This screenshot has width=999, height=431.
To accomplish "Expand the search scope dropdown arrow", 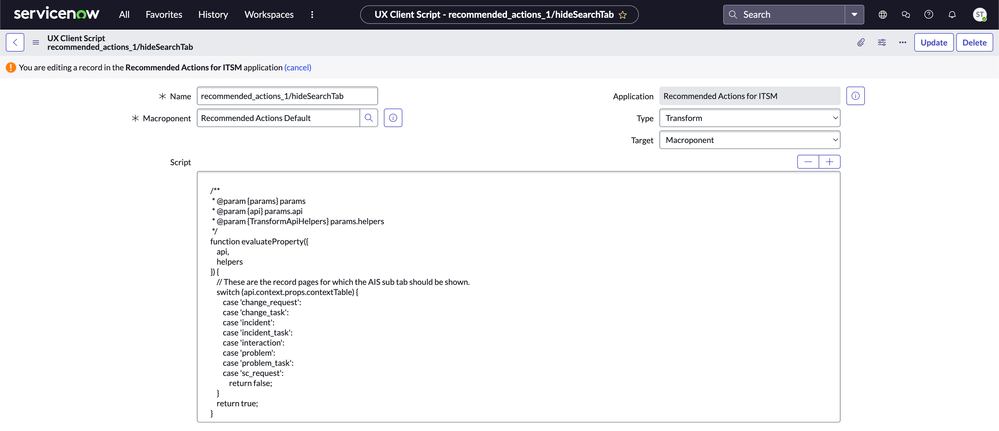I will pyautogui.click(x=854, y=14).
